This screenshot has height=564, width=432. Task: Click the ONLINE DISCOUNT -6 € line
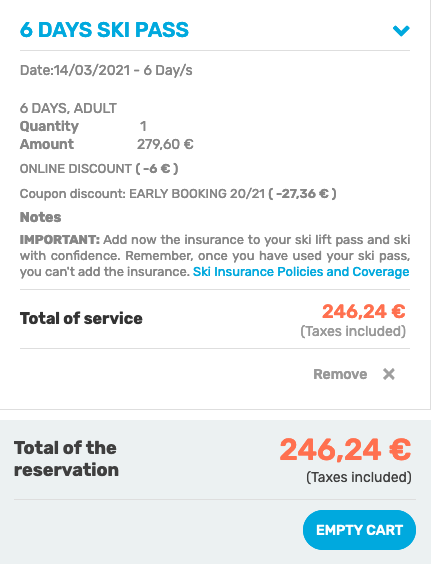(x=99, y=169)
